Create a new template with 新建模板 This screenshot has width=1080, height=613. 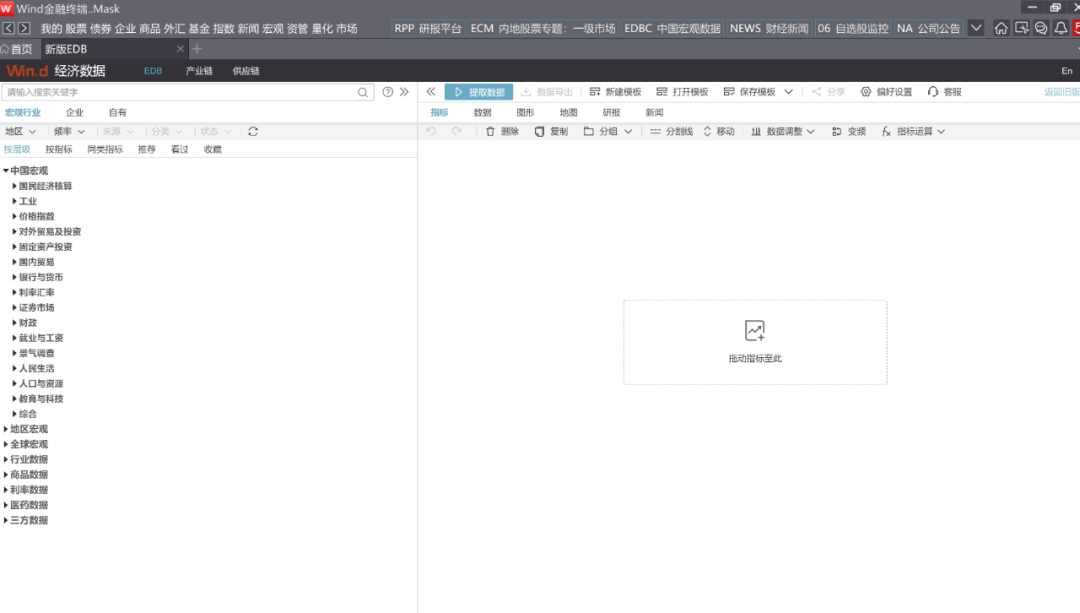(615, 92)
